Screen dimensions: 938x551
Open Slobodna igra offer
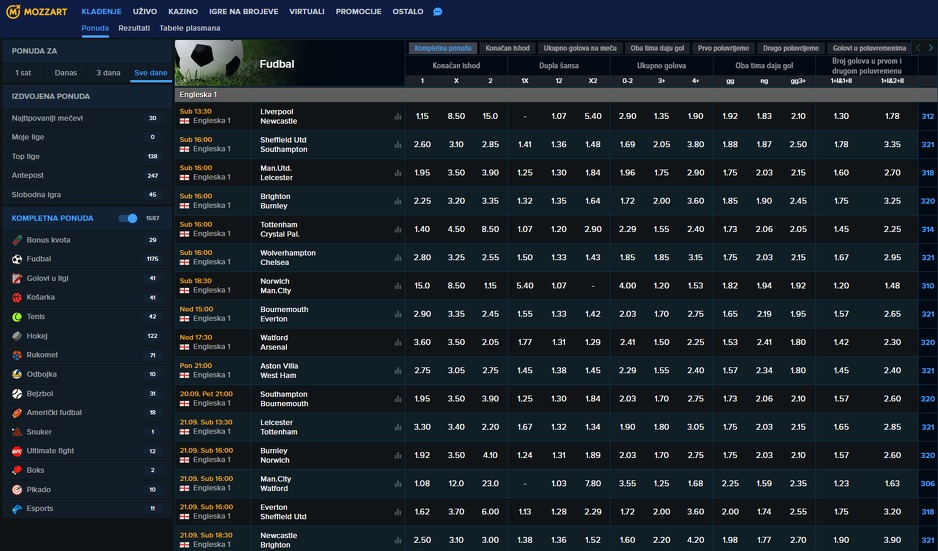(x=87, y=194)
